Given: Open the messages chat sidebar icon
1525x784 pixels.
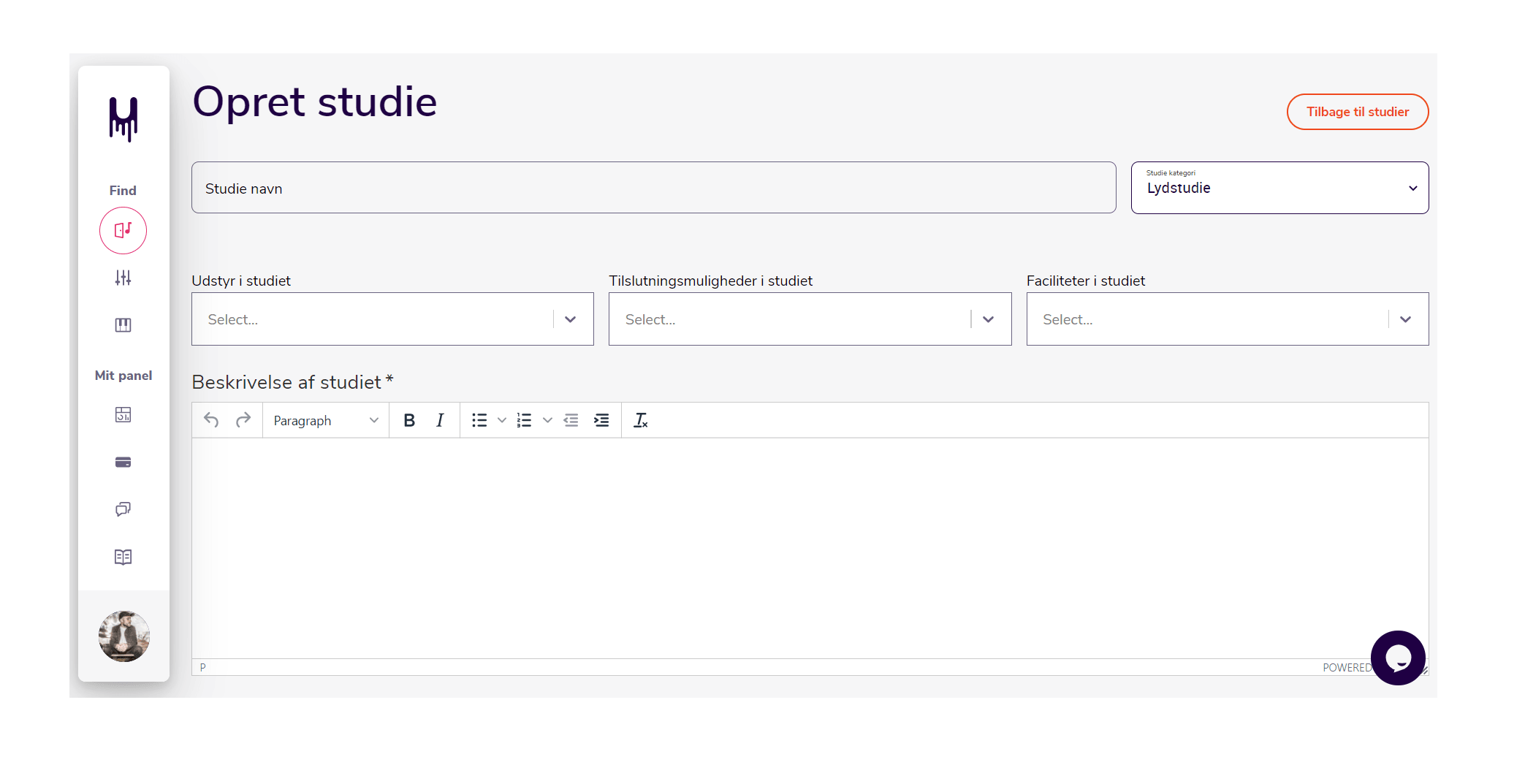Looking at the screenshot, I should [x=123, y=509].
